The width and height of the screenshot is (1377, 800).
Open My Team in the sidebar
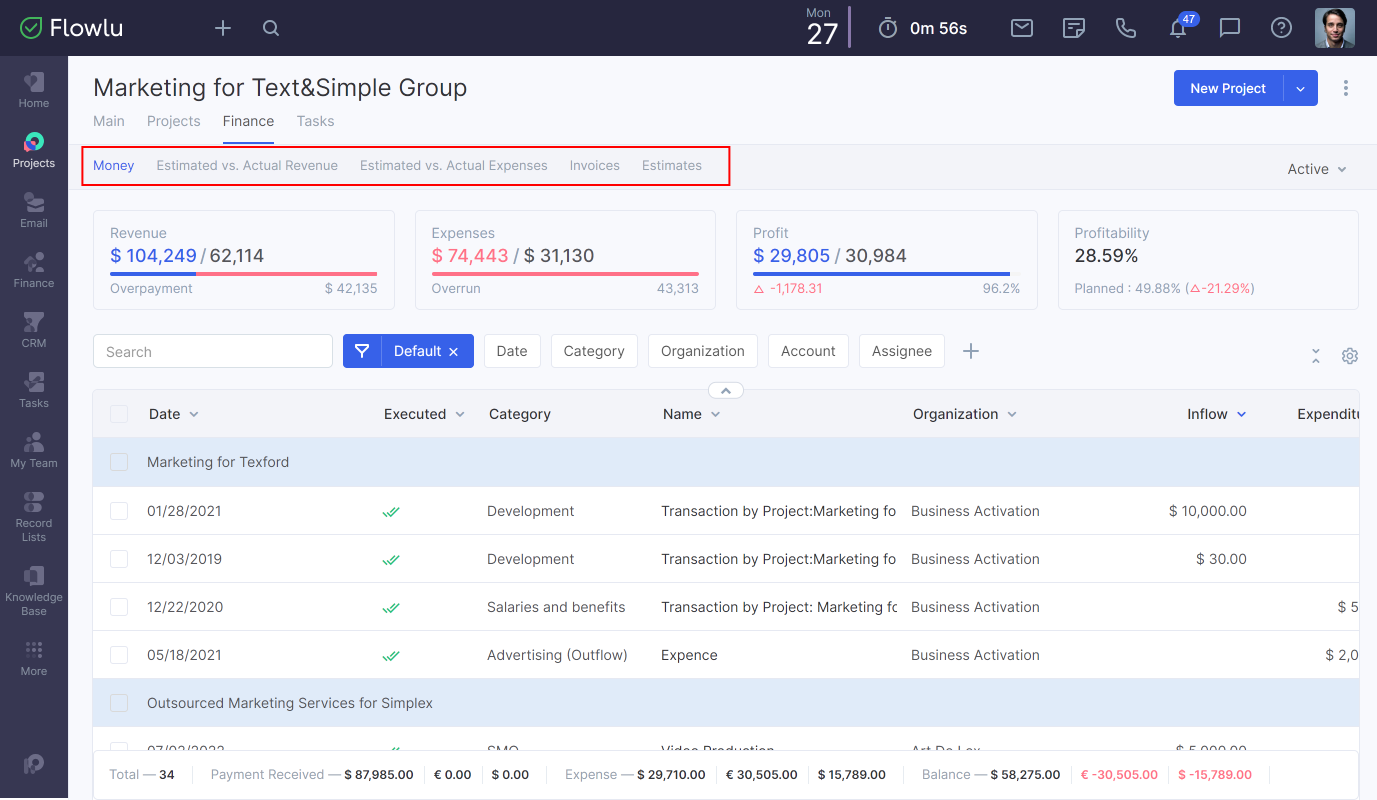pyautogui.click(x=34, y=450)
